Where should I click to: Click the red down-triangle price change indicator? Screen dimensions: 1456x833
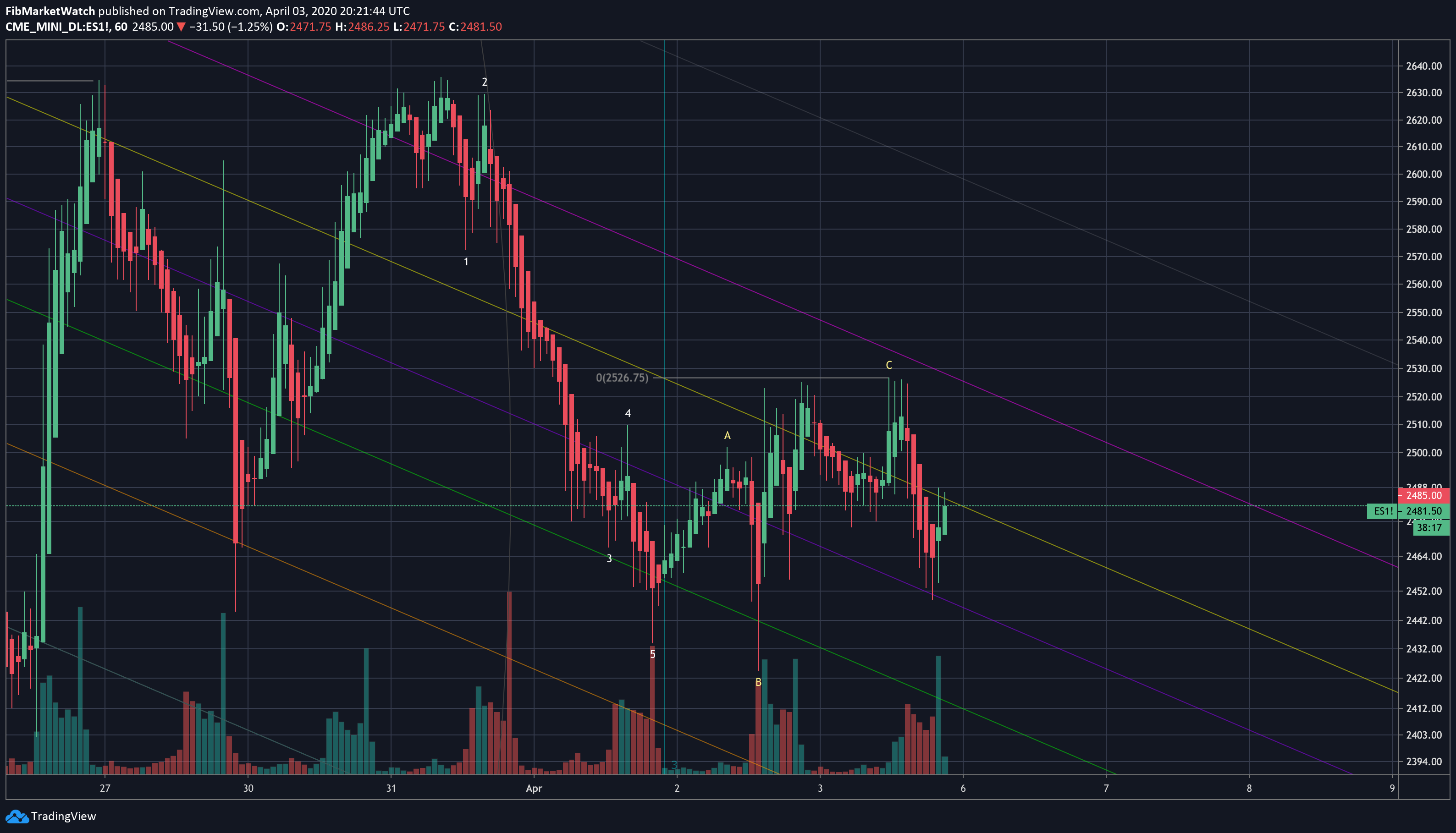coord(182,27)
